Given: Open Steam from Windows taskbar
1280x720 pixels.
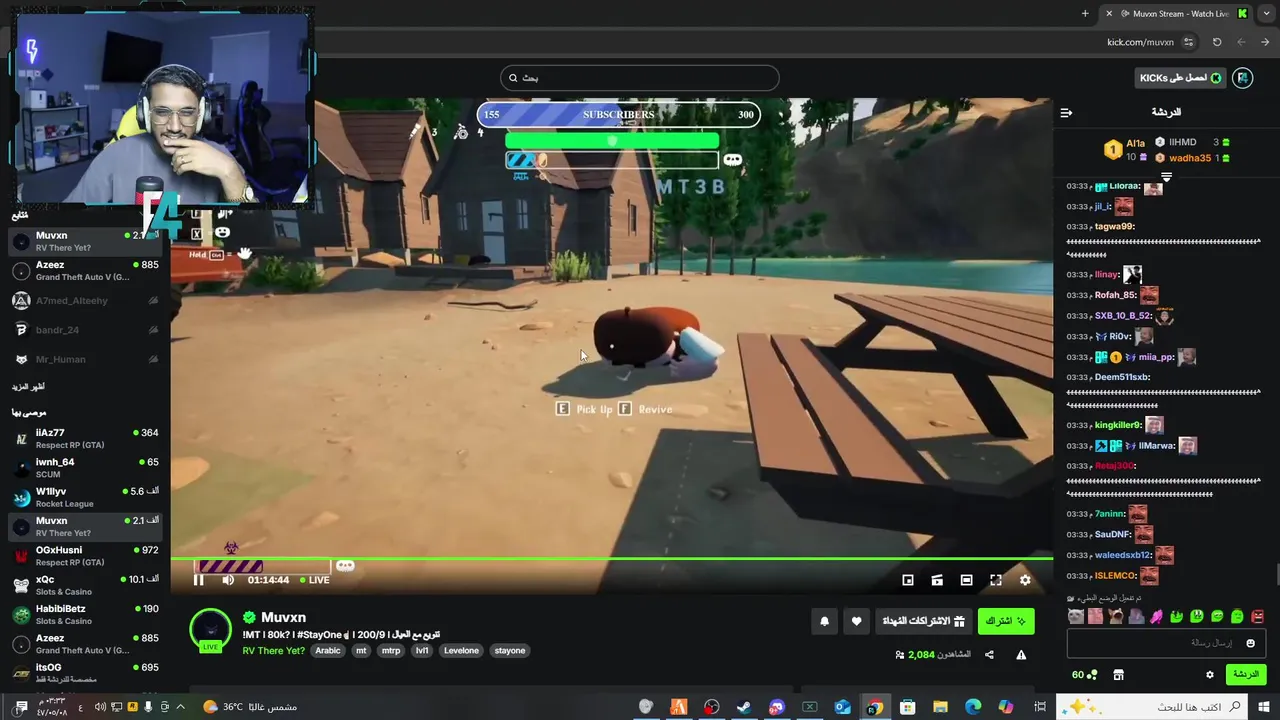Looking at the screenshot, I should (744, 707).
